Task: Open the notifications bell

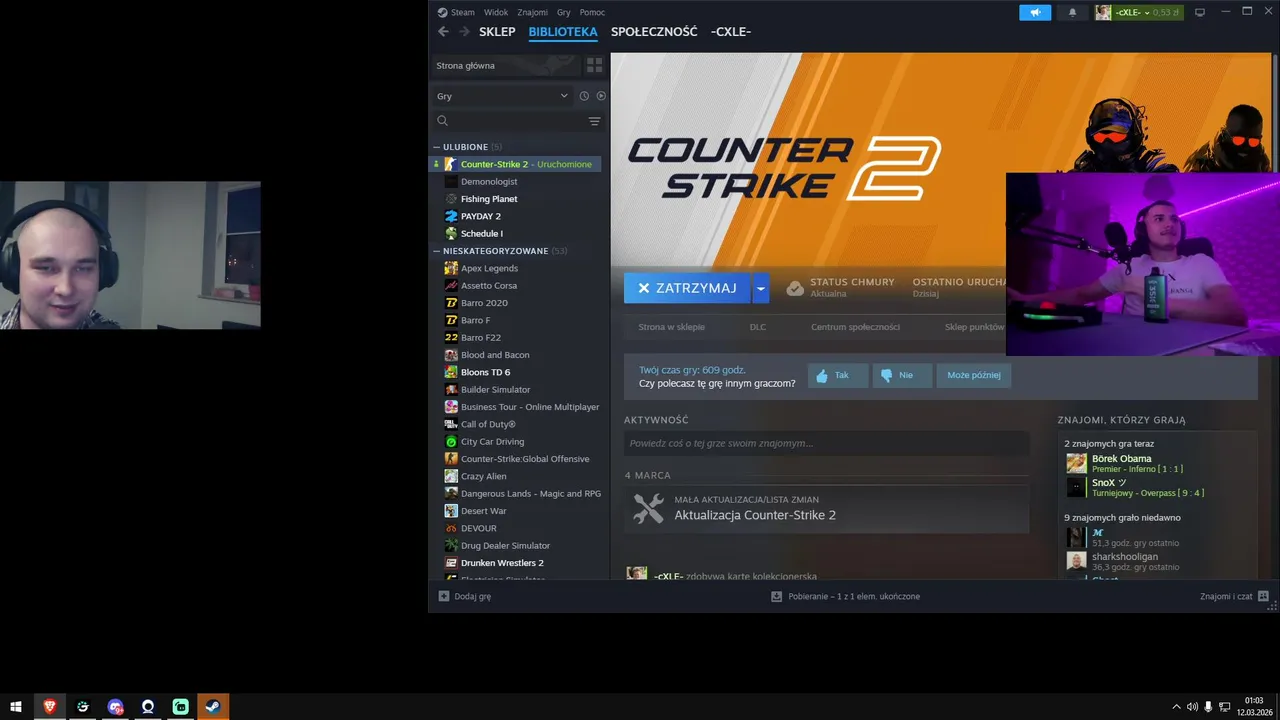Action: pos(1073,12)
